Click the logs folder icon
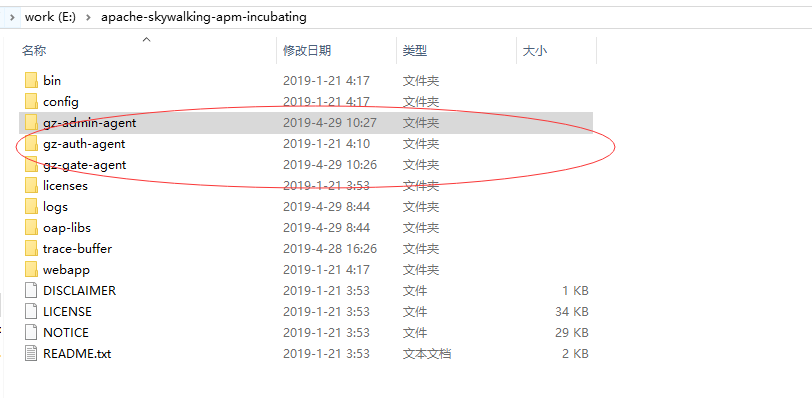The height and width of the screenshot is (398, 812). (x=31, y=207)
